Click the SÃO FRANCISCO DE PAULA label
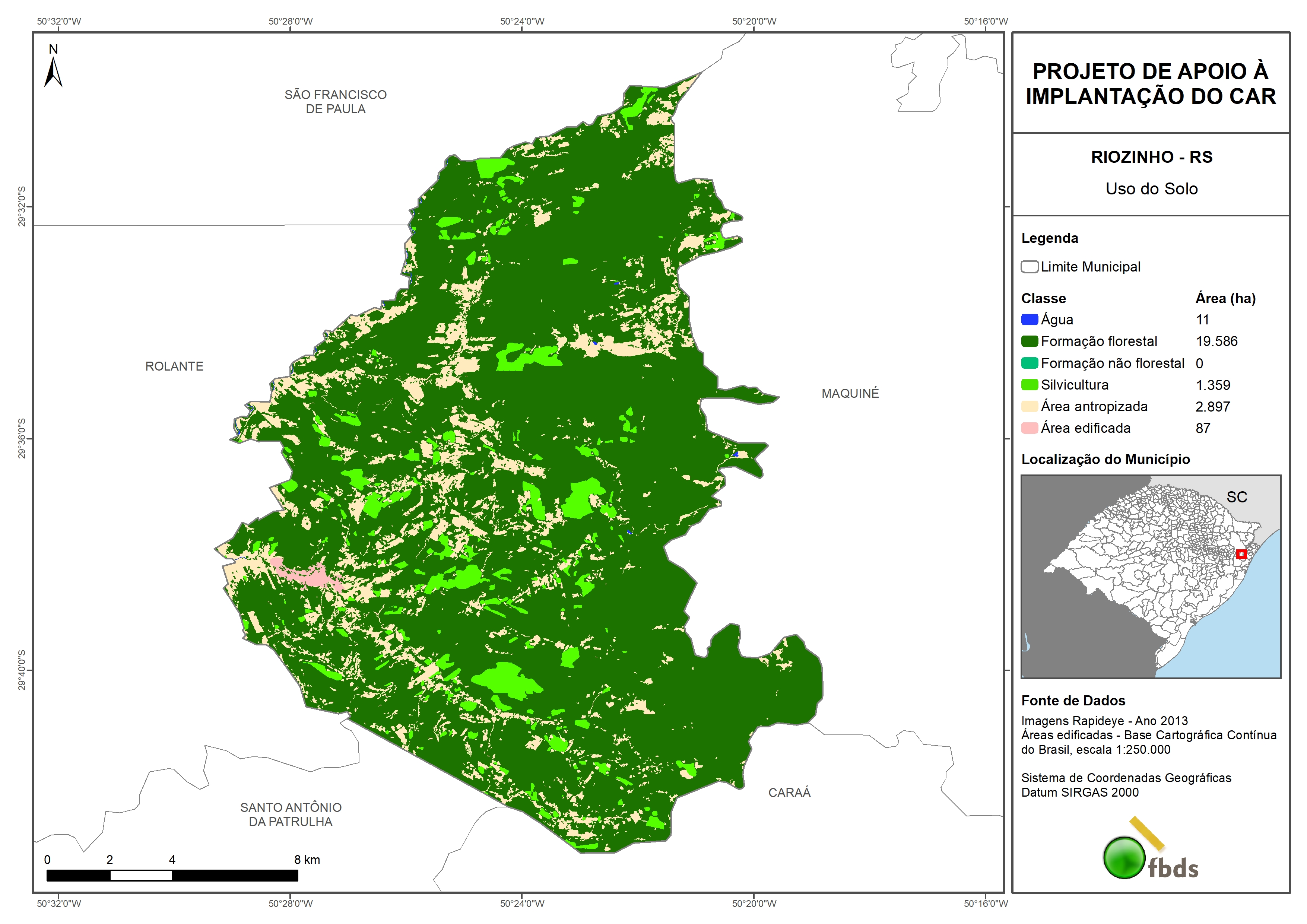This screenshot has height=924, width=1307. [335, 102]
